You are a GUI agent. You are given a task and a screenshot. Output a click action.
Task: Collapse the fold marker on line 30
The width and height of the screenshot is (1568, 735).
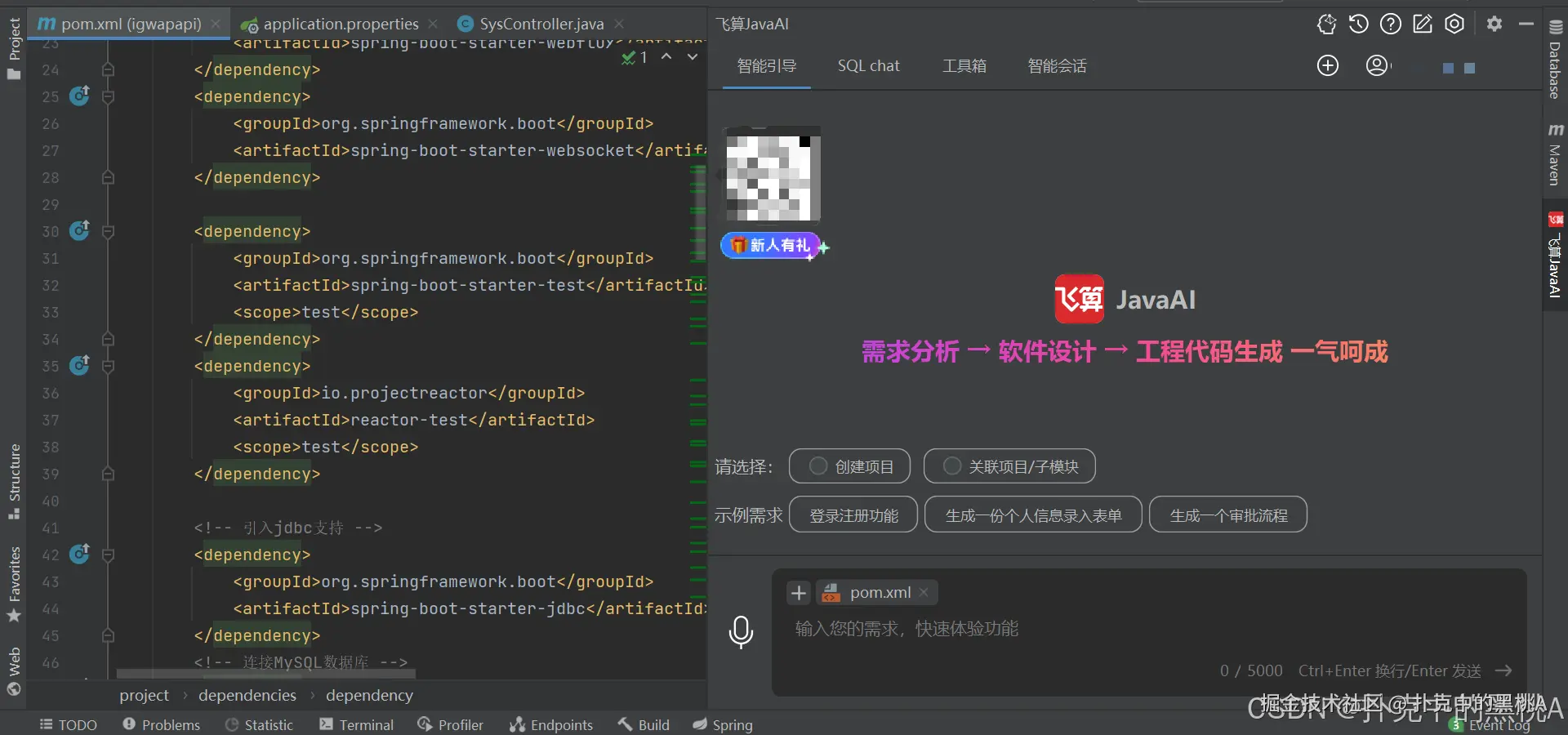pyautogui.click(x=108, y=231)
